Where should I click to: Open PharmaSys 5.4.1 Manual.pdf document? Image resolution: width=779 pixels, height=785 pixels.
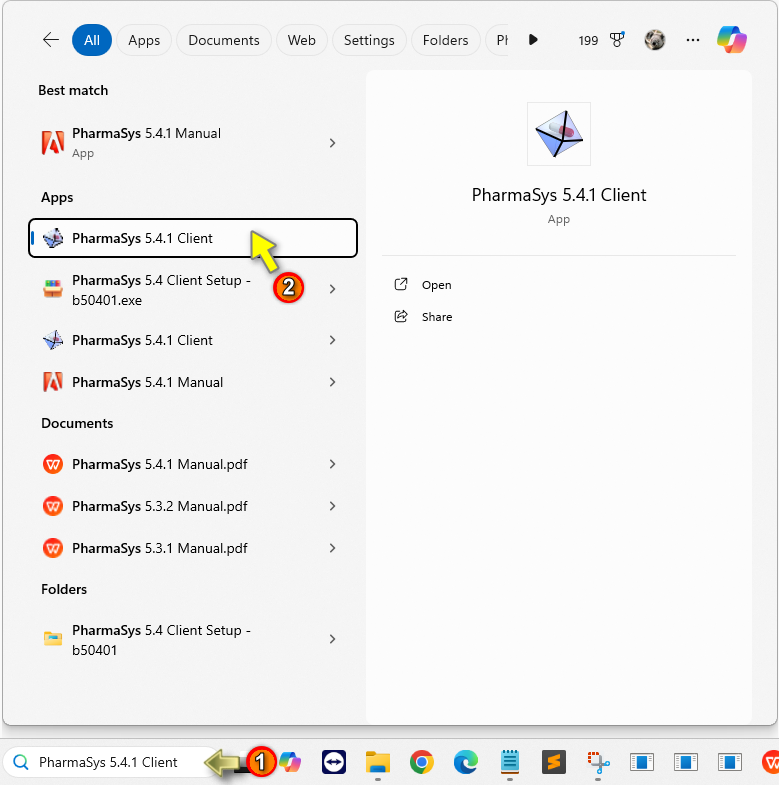tap(193, 464)
